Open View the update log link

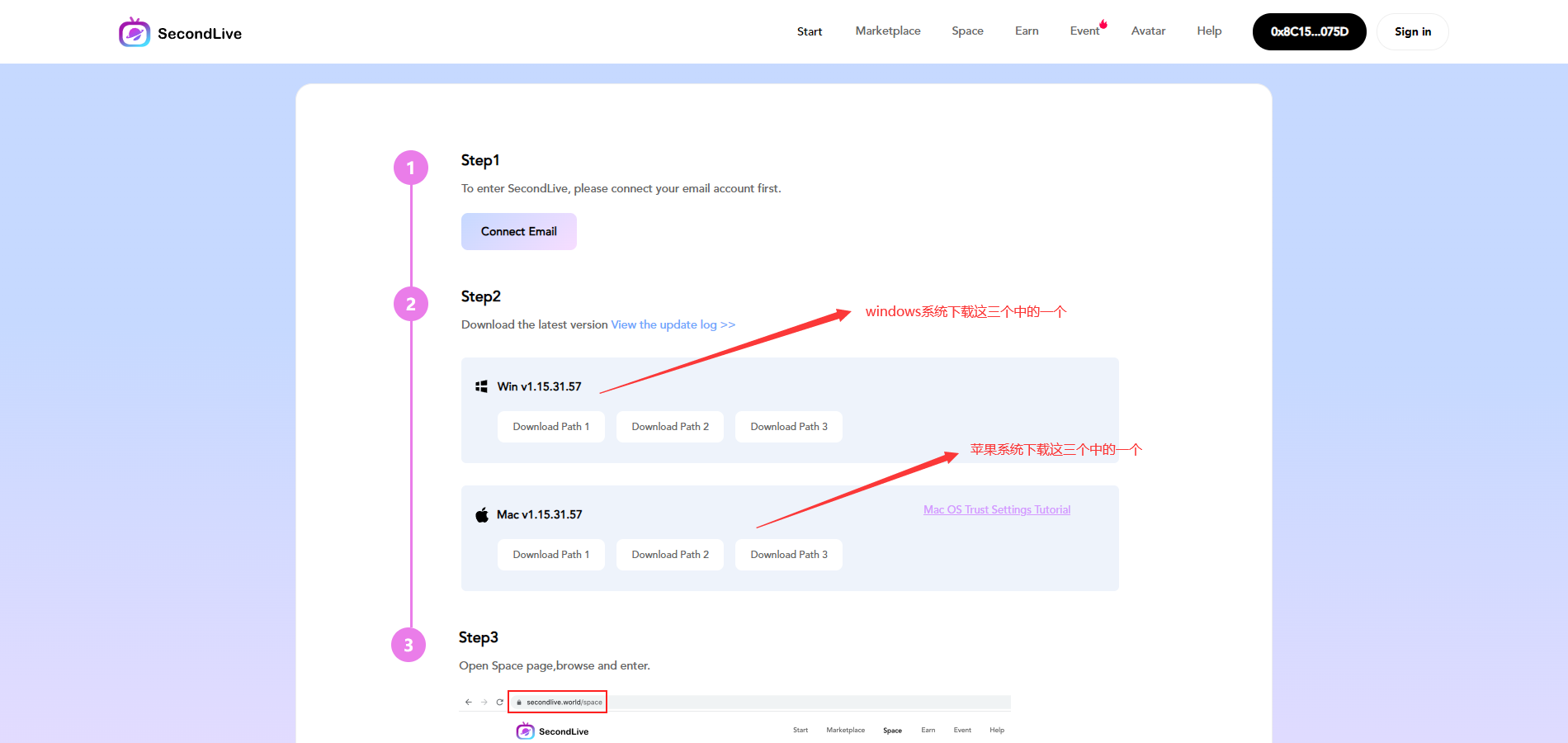coord(673,324)
